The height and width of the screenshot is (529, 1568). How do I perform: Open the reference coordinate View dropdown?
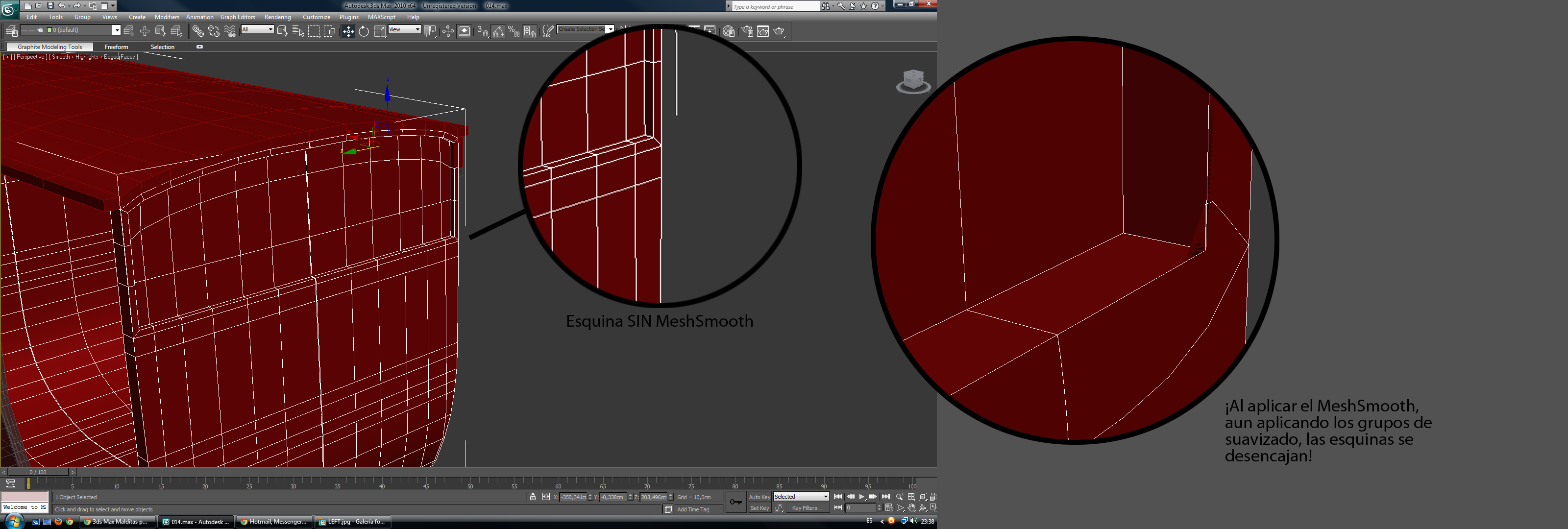point(404,30)
